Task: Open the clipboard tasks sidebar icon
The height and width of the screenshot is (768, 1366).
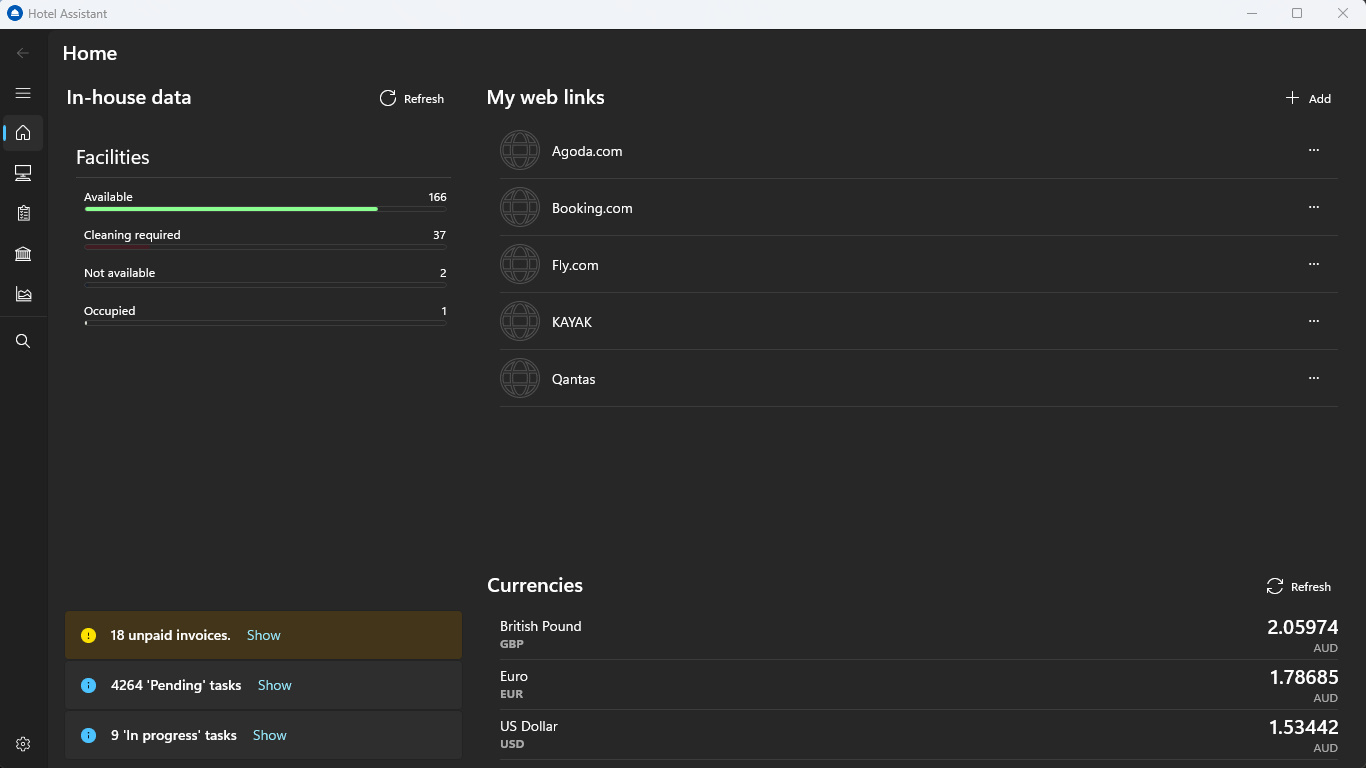Action: [x=23, y=213]
